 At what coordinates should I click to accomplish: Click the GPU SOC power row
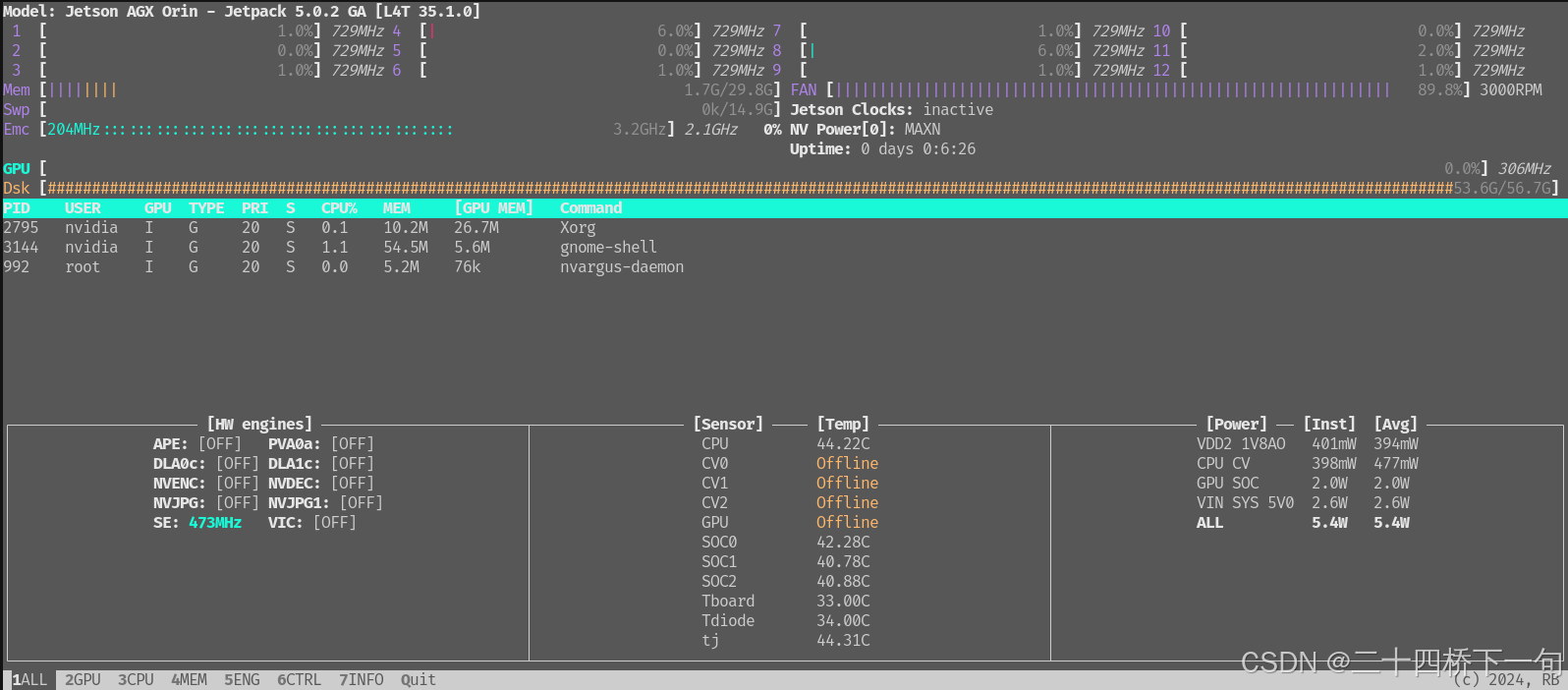[x=1303, y=484]
